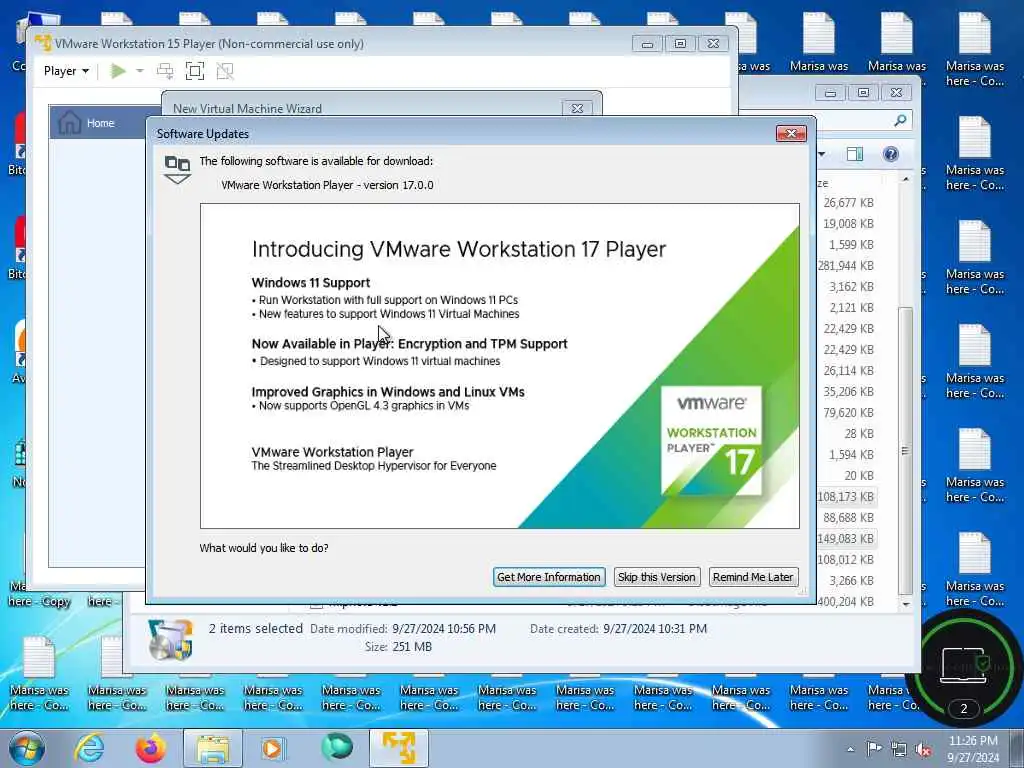1024x768 pixels.
Task: Click the Unity mode toolbar icon
Action: [x=225, y=71]
